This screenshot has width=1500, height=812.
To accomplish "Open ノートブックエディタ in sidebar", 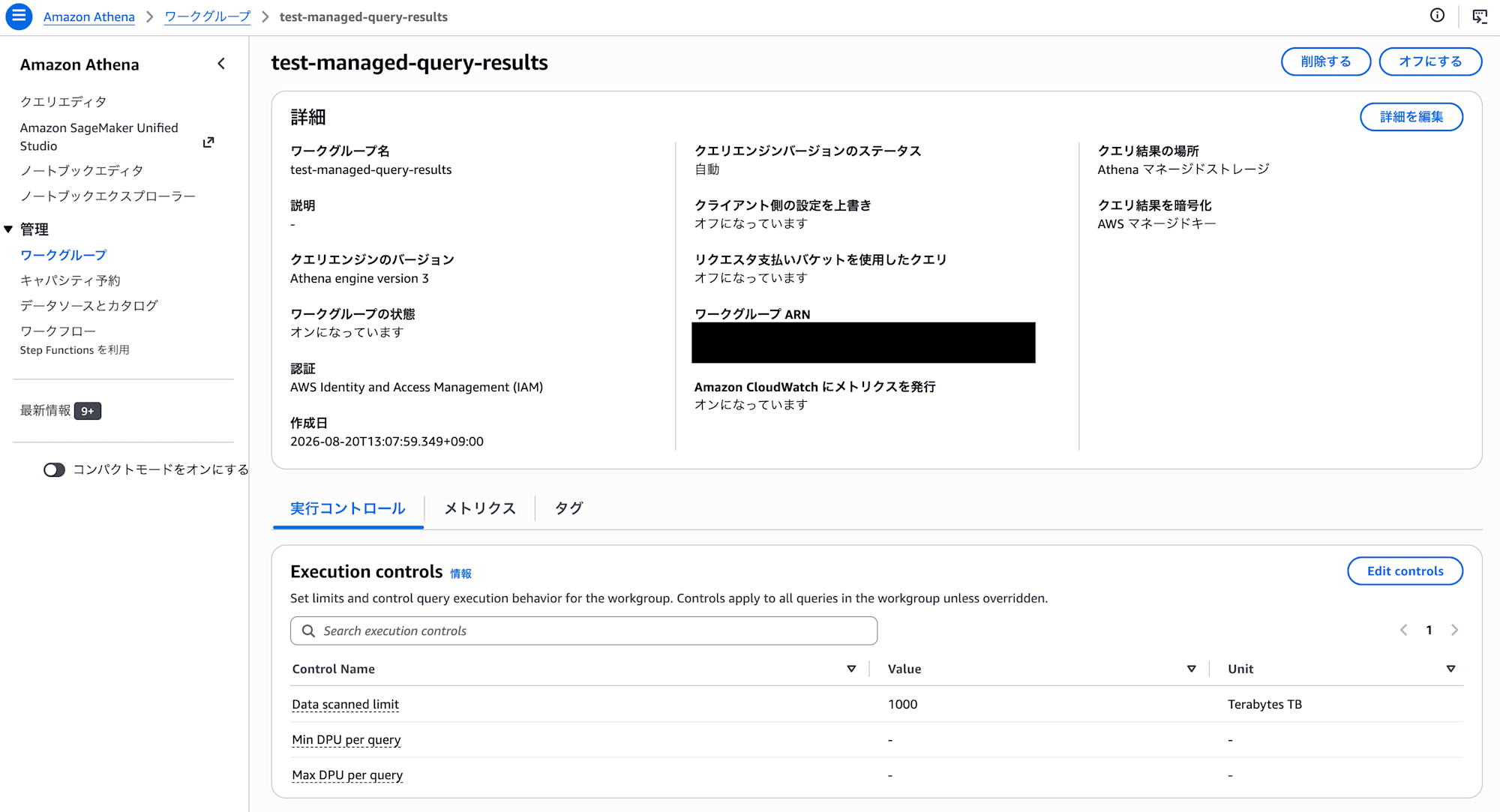I will pos(82,171).
